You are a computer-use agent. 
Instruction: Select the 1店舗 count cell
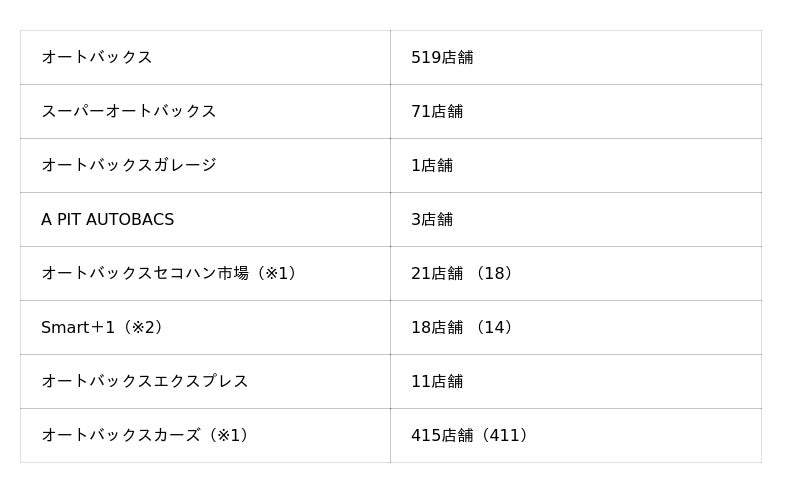tap(432, 165)
